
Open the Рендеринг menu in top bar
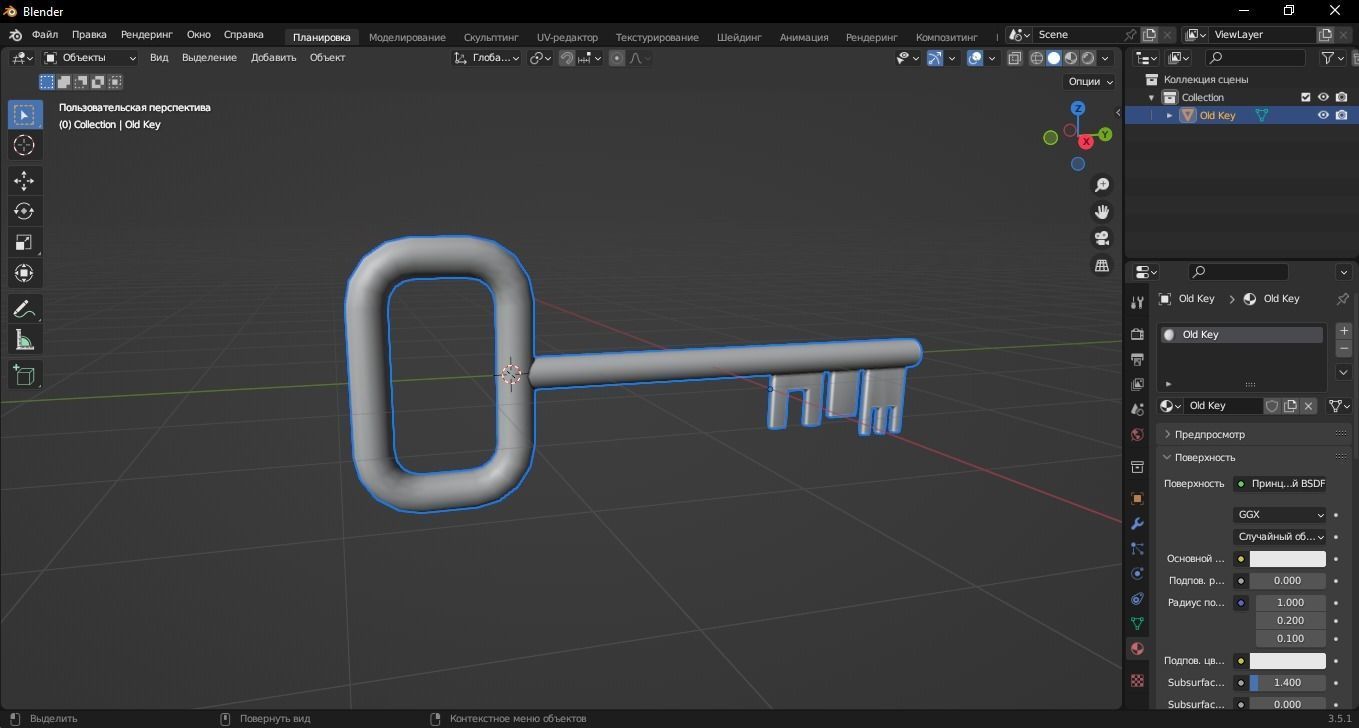147,35
